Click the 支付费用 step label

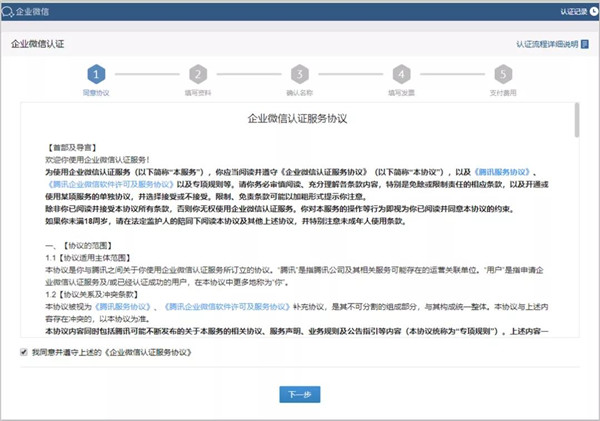click(x=503, y=93)
